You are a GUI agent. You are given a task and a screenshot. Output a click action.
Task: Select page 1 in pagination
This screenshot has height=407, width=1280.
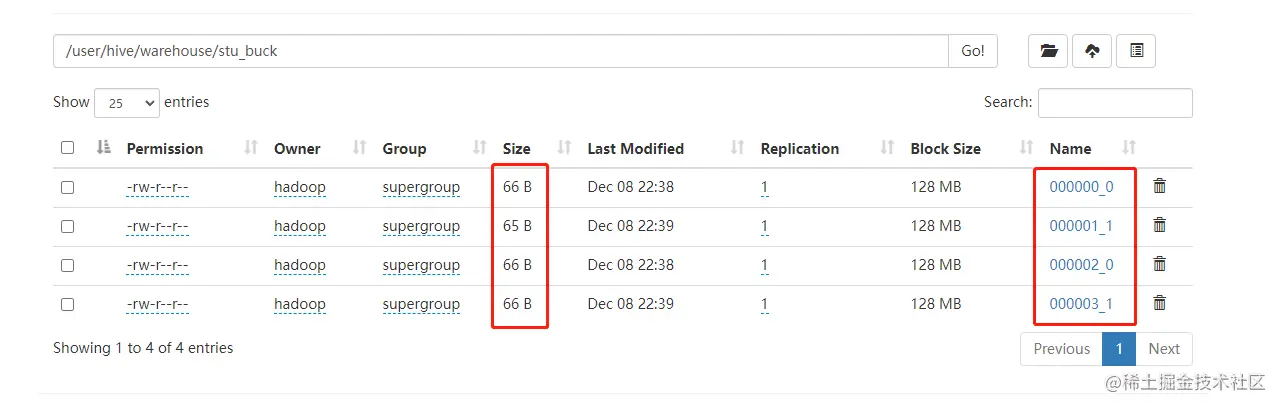[1119, 349]
